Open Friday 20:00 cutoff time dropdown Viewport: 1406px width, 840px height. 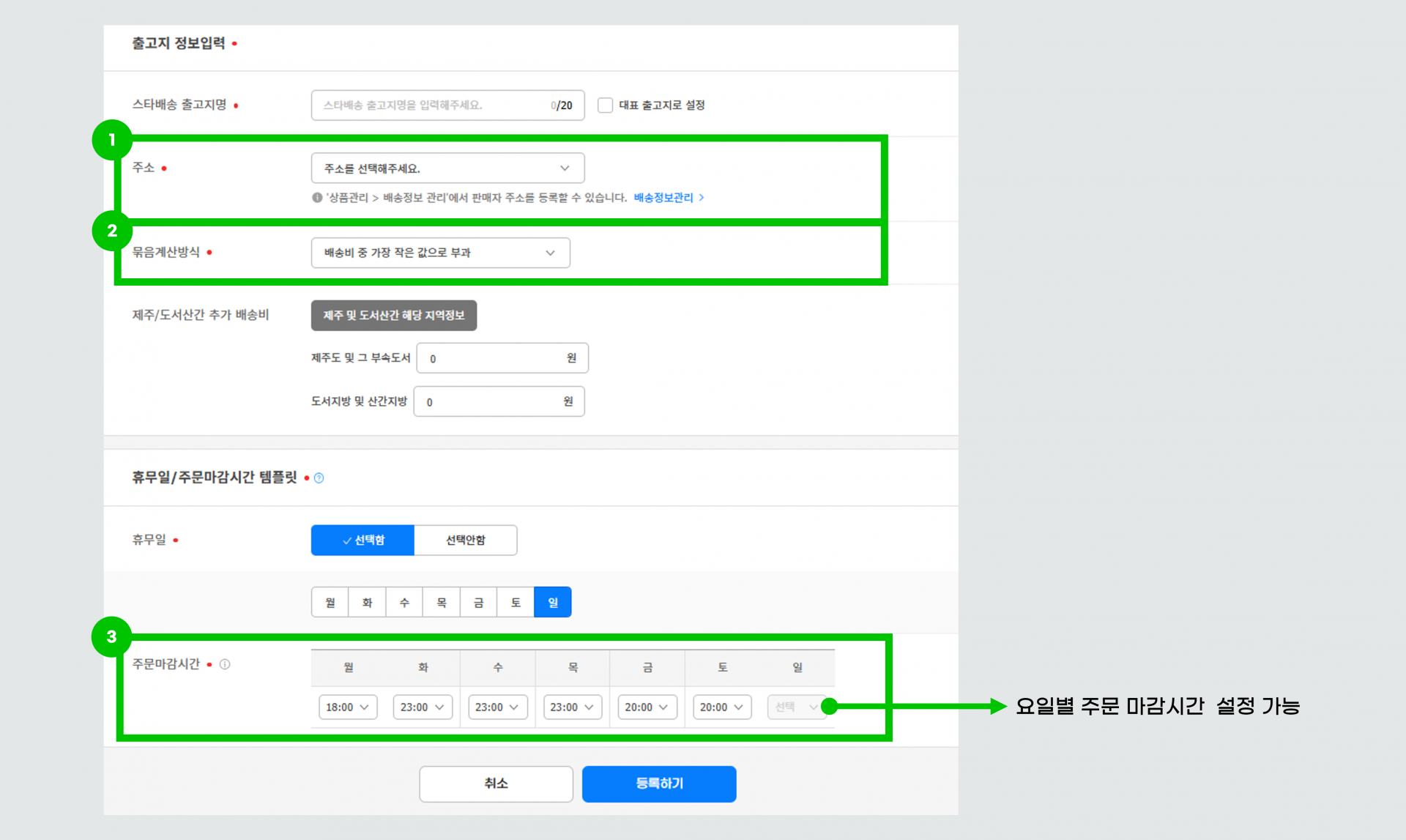(647, 707)
